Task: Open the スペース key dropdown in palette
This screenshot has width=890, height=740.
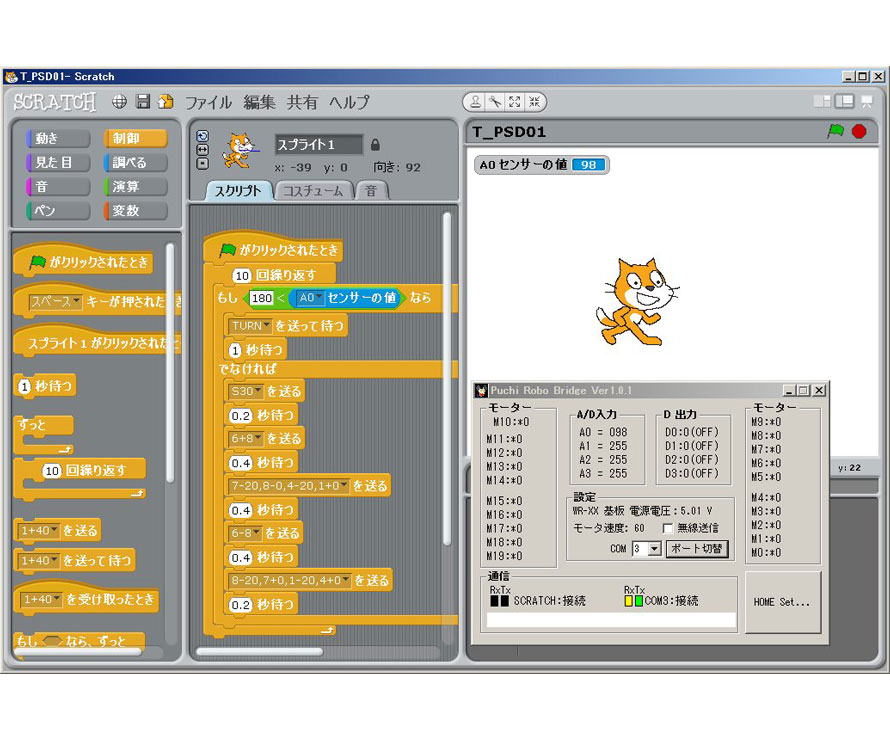Action: pyautogui.click(x=56, y=302)
